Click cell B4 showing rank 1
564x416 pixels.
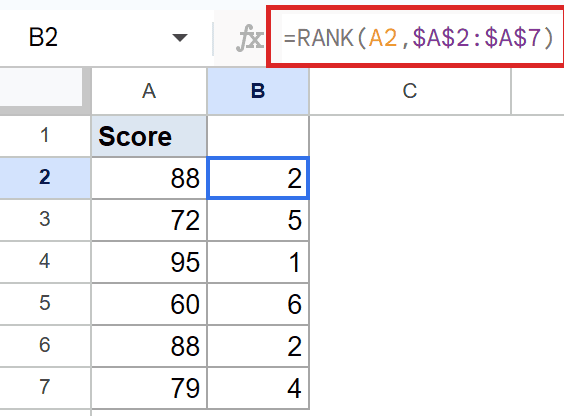(258, 261)
